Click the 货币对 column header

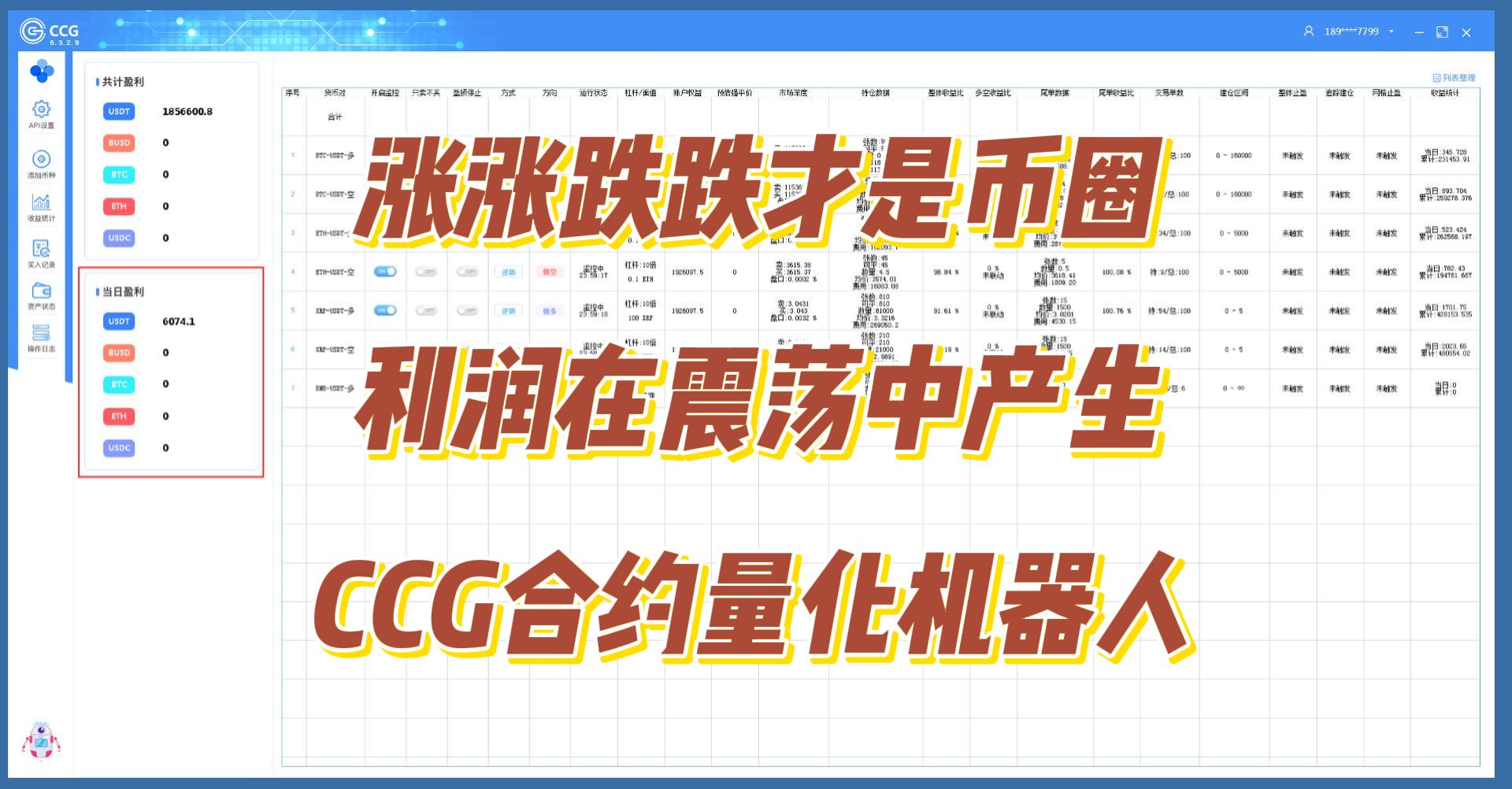click(335, 93)
